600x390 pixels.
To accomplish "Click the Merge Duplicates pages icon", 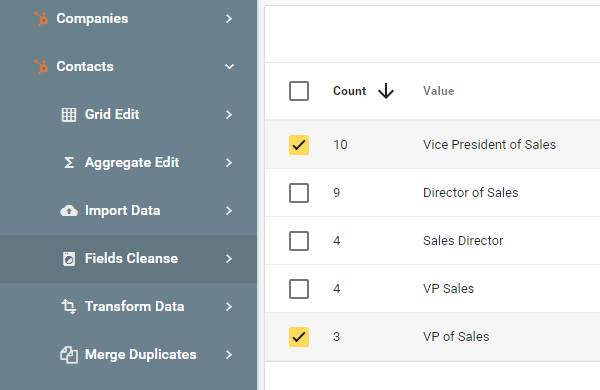I will (x=69, y=355).
